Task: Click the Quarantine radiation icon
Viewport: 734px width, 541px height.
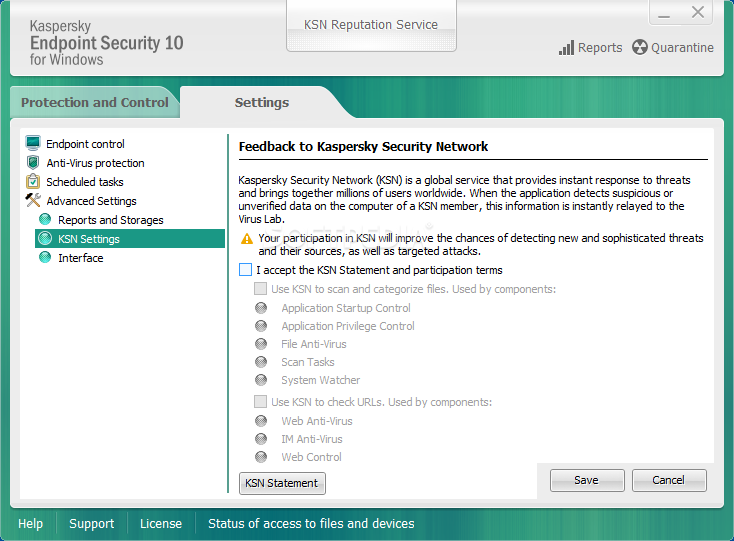Action: [x=640, y=47]
